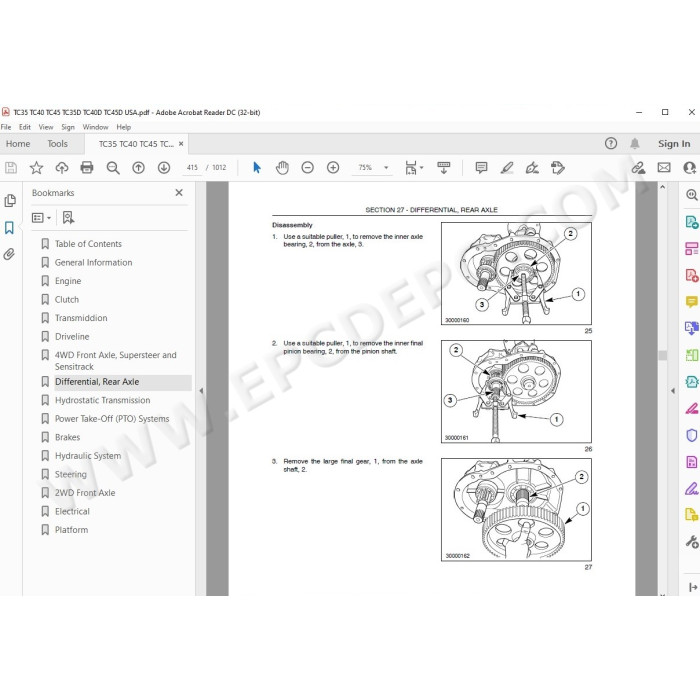Select Differential, Rear Axle bookmark
Viewport: 700px width, 700px height.
pos(97,382)
